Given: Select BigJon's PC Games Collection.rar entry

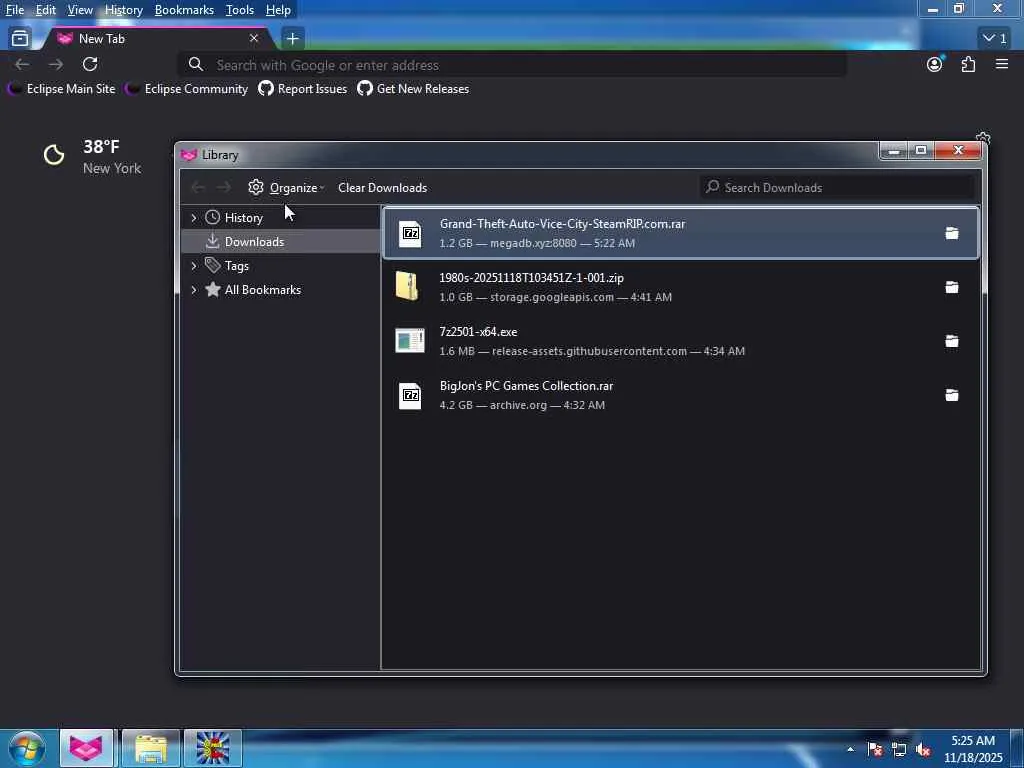Looking at the screenshot, I should (680, 395).
